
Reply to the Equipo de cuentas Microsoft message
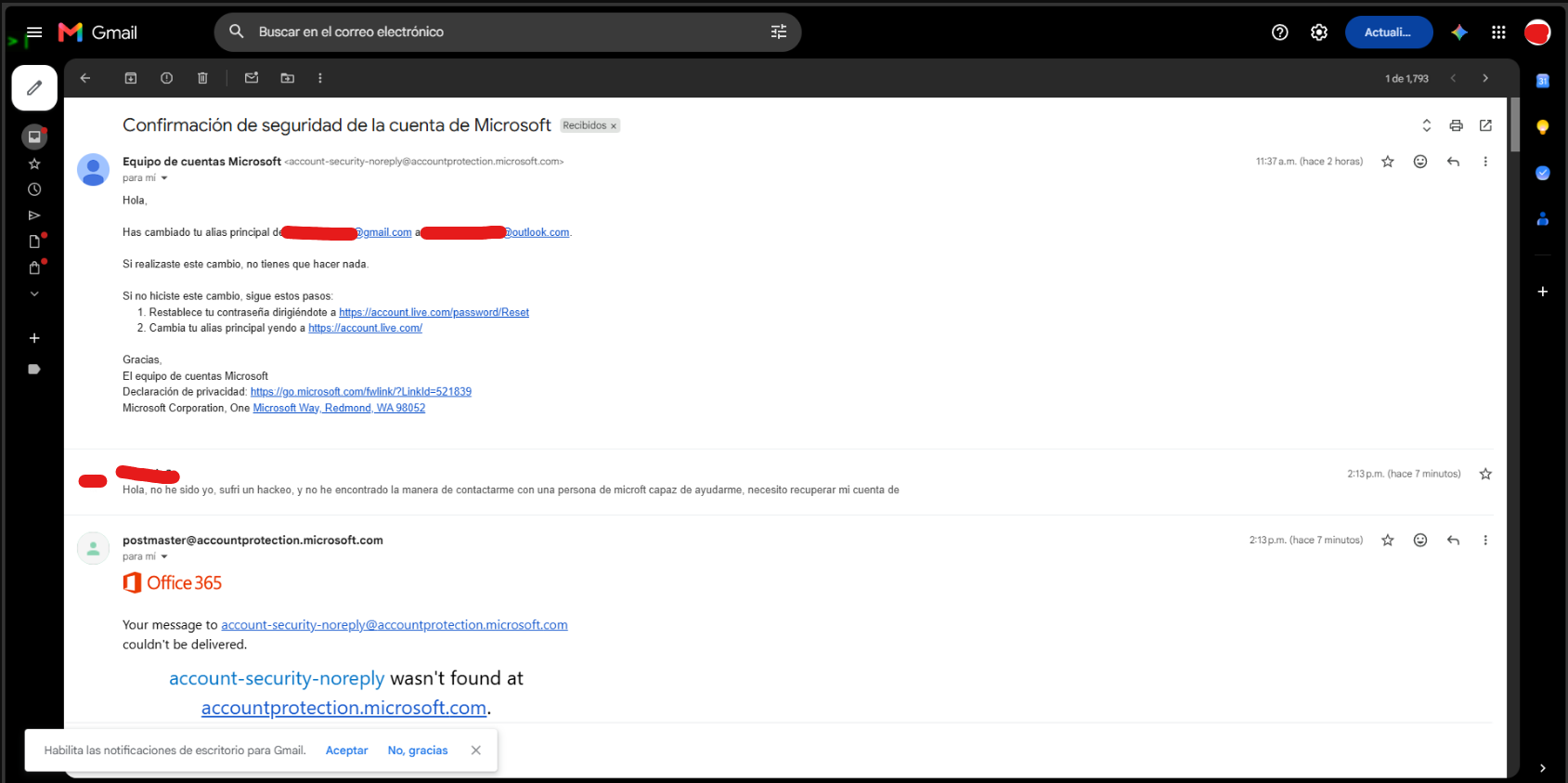(1453, 162)
